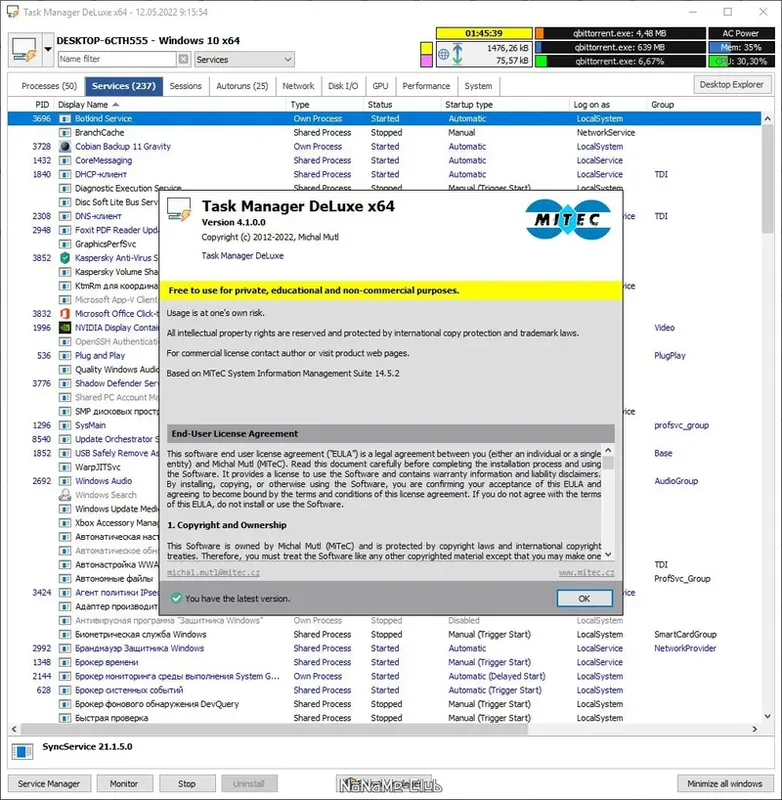The image size is (782, 800).
Task: Click the SysMain service icon
Action: tap(65, 426)
